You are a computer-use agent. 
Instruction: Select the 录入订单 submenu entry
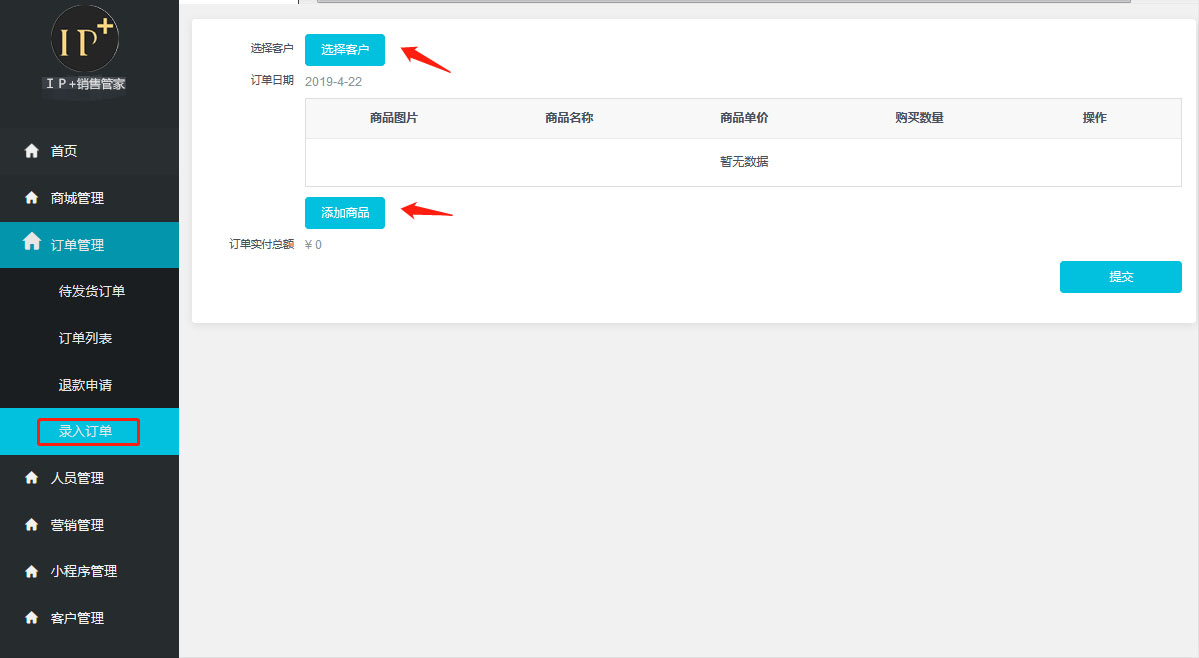[x=86, y=432]
